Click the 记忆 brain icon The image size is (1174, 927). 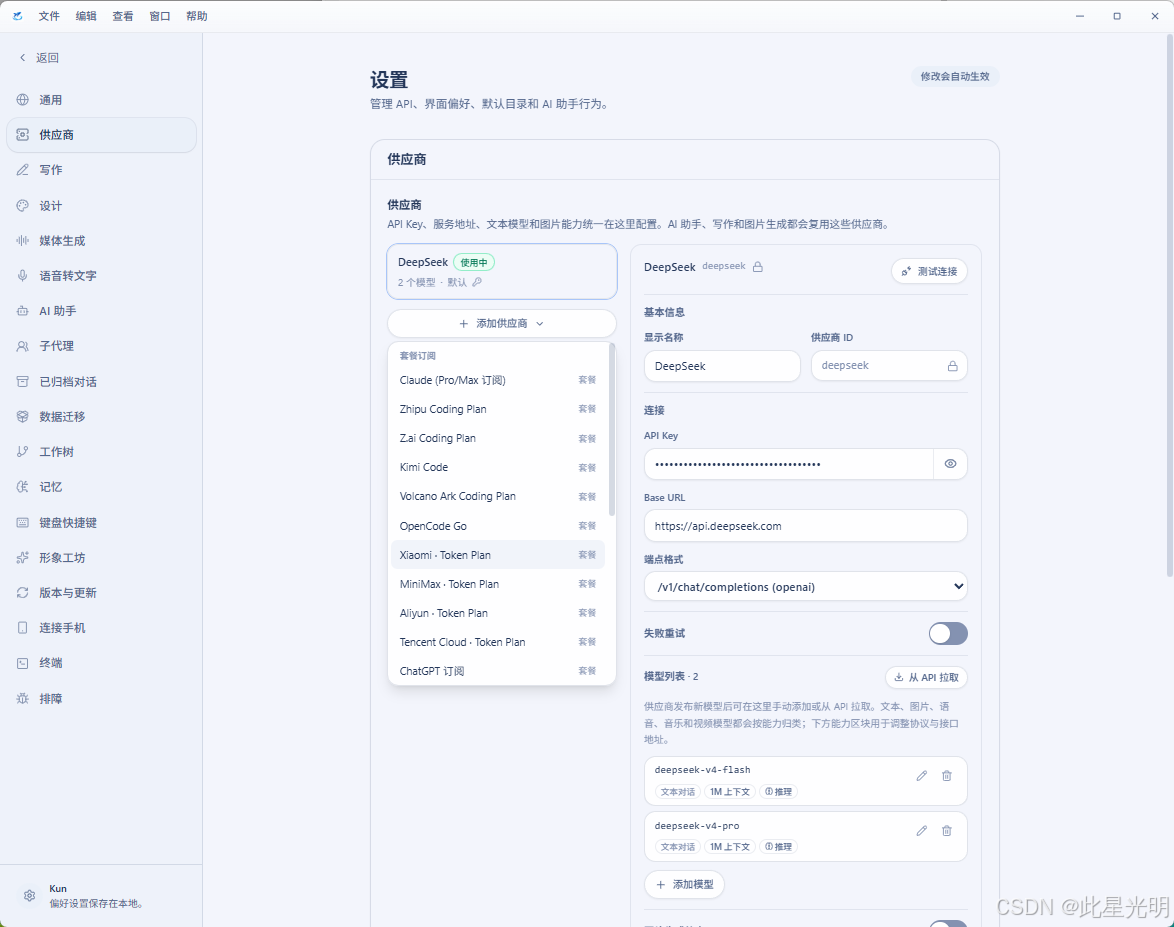coord(22,487)
